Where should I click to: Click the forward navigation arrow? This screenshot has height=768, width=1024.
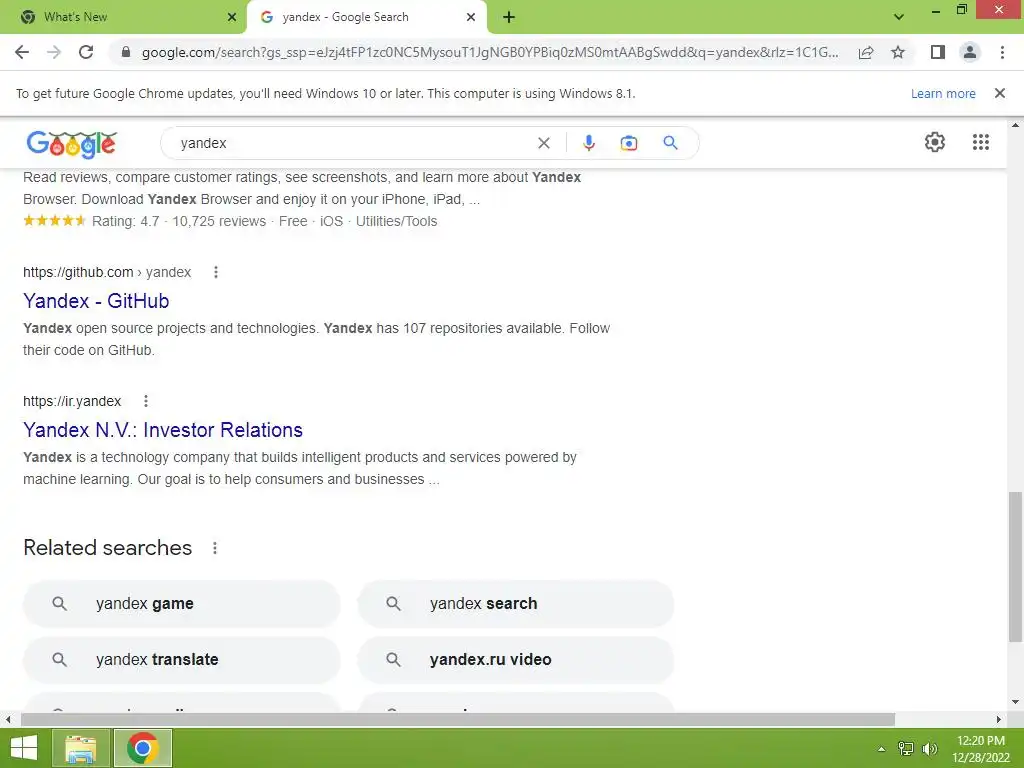tap(54, 52)
